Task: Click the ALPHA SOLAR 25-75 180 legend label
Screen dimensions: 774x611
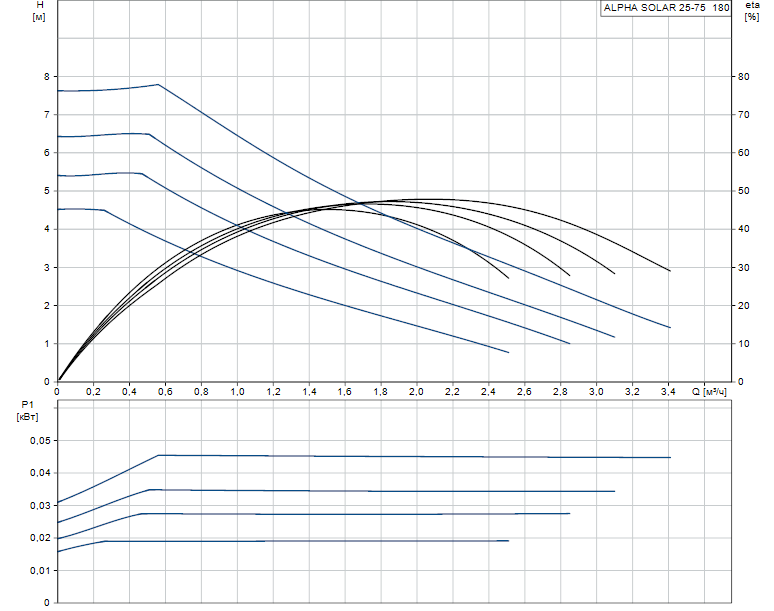Action: tap(666, 8)
